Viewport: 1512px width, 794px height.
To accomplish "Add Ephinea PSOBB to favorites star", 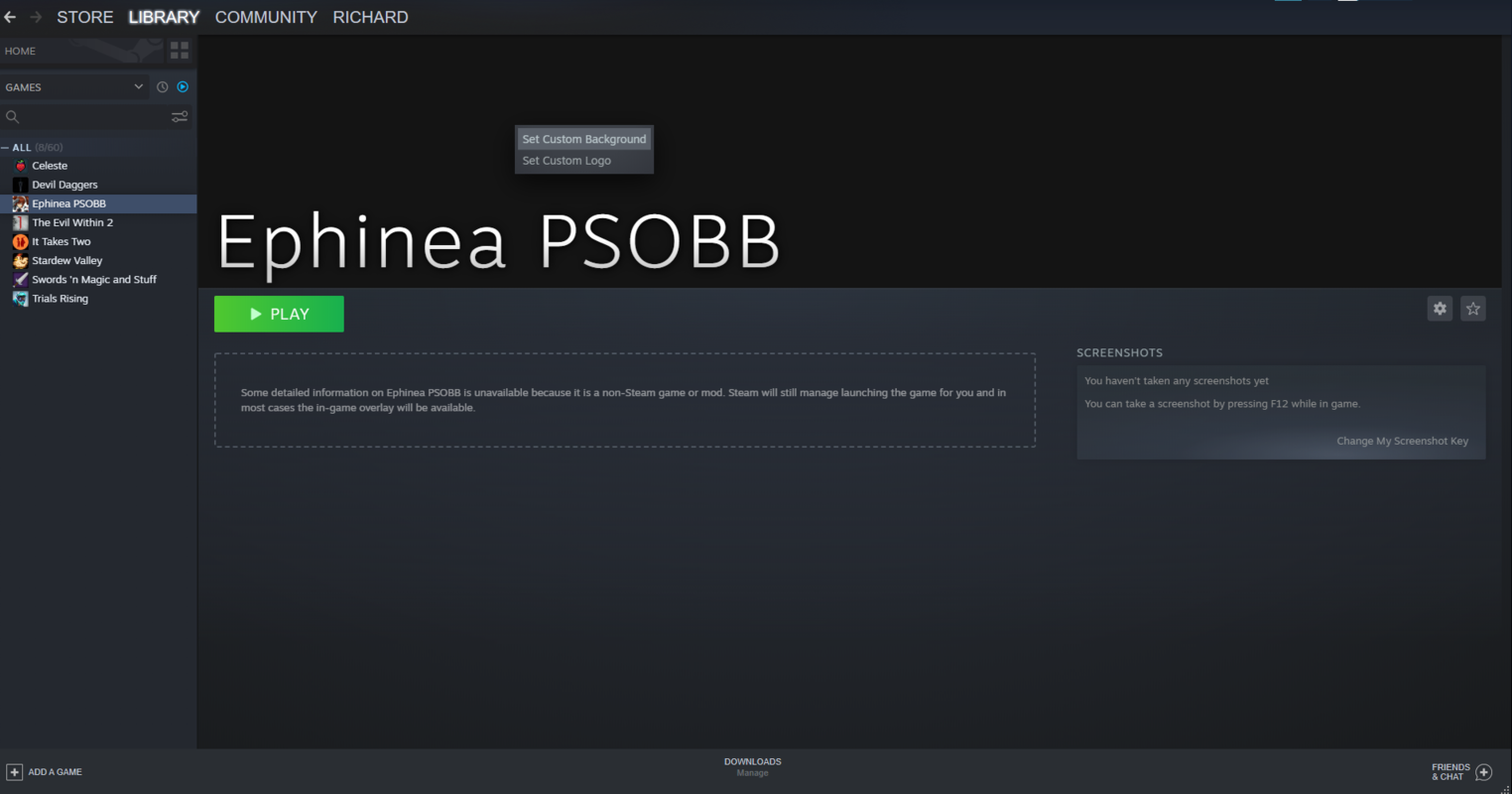I will click(x=1473, y=309).
